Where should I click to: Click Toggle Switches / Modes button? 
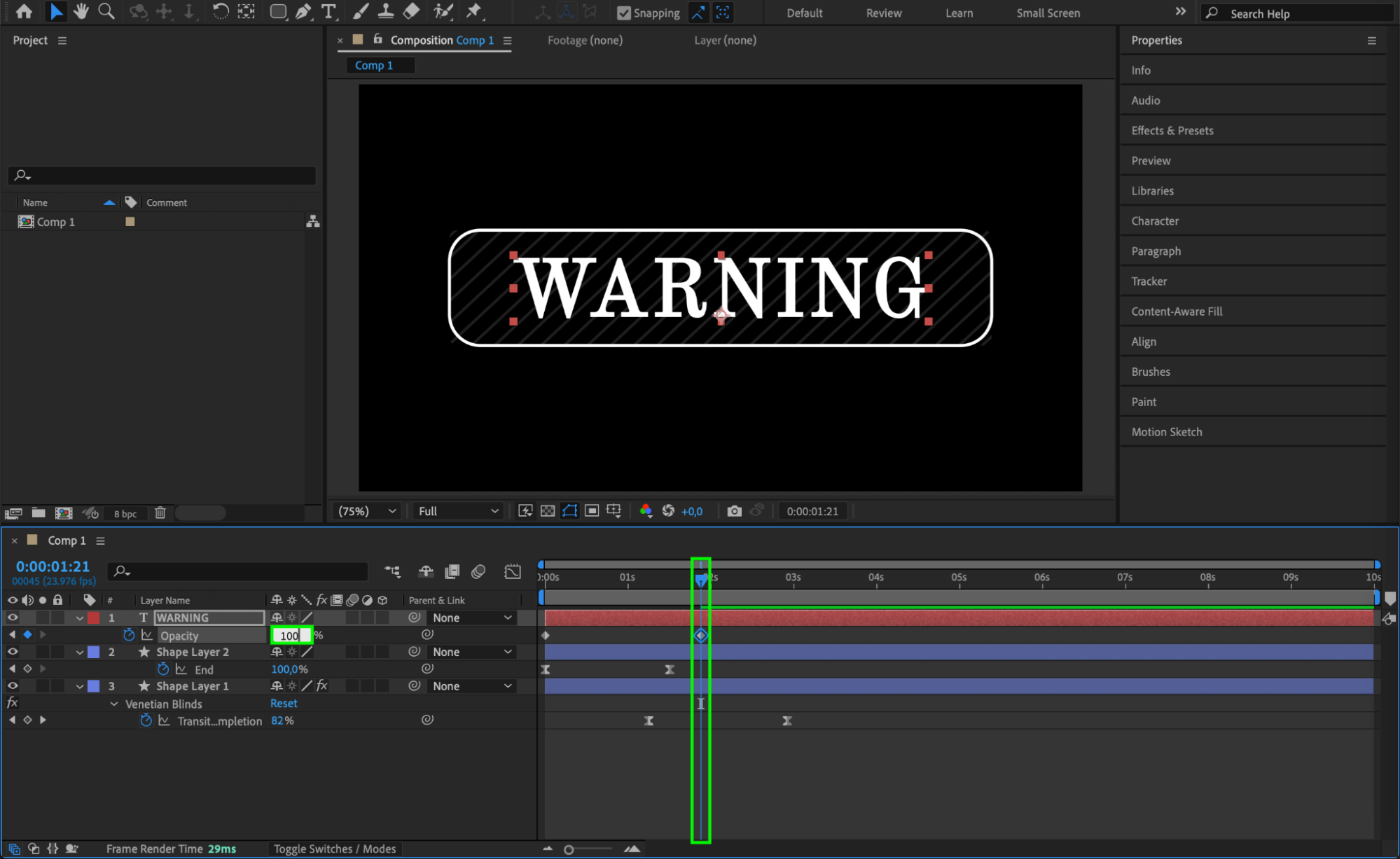pyautogui.click(x=334, y=848)
